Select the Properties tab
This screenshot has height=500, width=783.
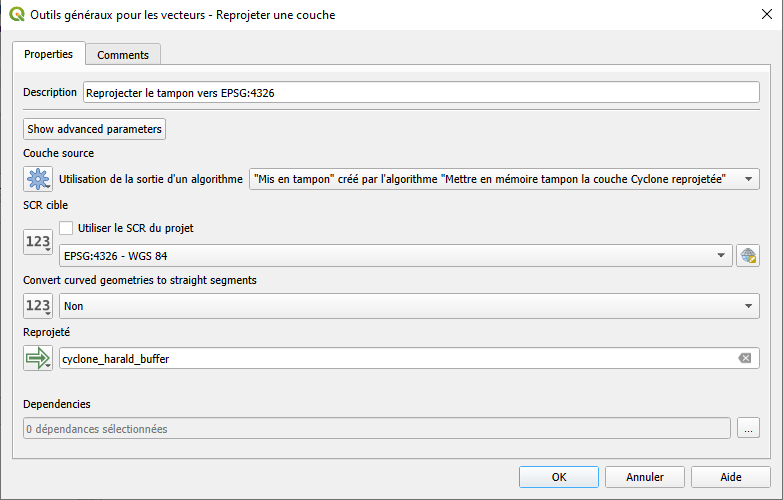click(48, 54)
